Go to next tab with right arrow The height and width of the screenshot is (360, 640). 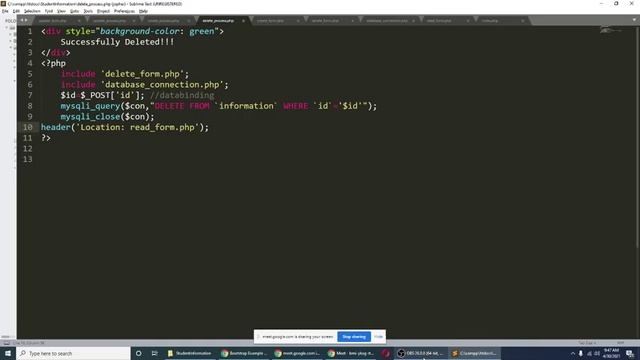tap(26, 20)
